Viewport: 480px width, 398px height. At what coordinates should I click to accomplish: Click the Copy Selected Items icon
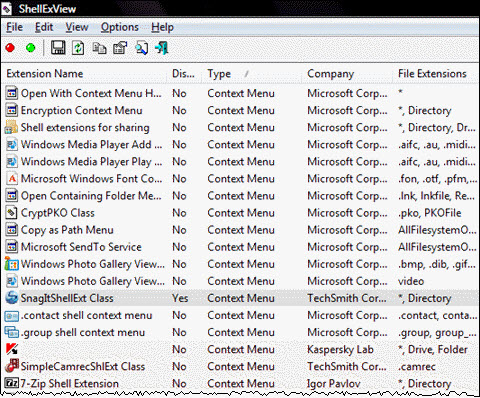click(99, 48)
